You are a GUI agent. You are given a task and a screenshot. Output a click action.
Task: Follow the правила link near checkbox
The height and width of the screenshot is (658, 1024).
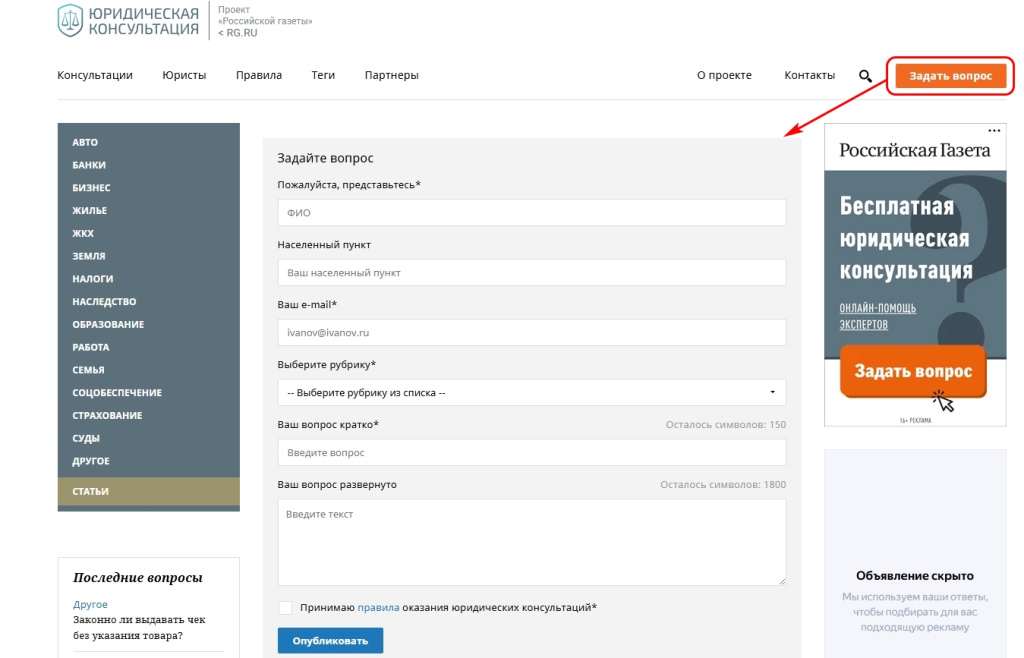378,607
